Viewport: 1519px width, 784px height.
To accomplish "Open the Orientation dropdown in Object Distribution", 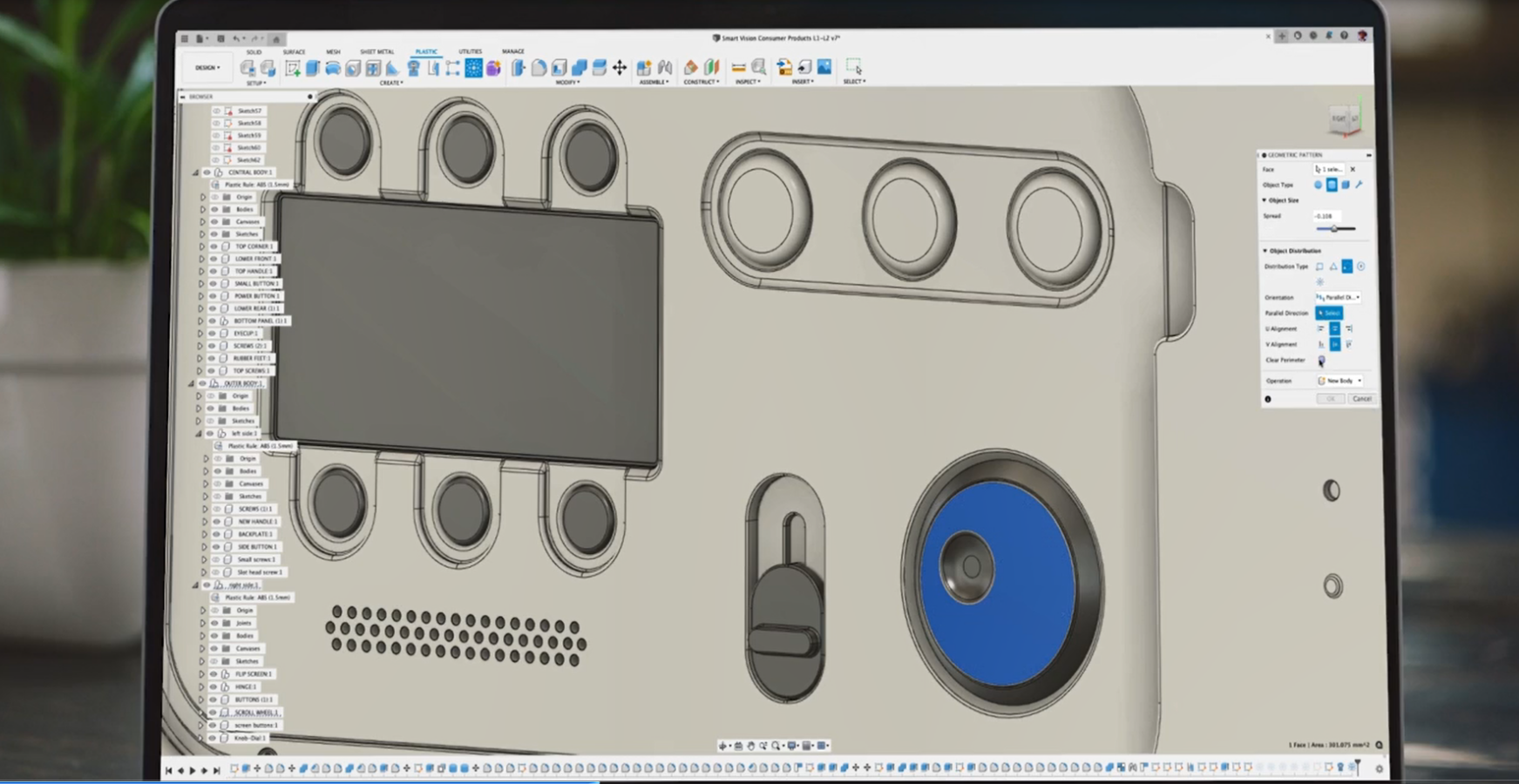I will [x=1339, y=298].
